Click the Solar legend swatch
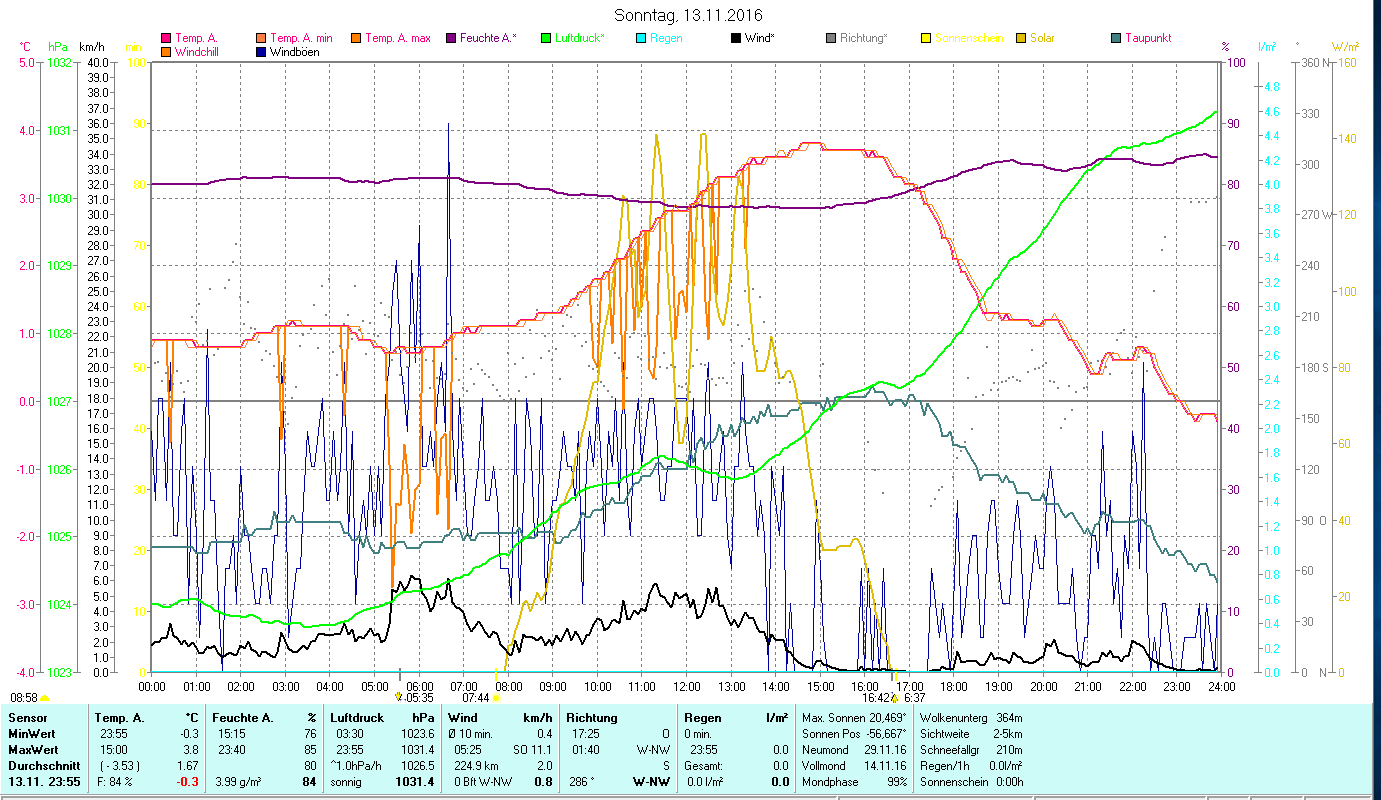The image size is (1381, 800). point(1021,39)
